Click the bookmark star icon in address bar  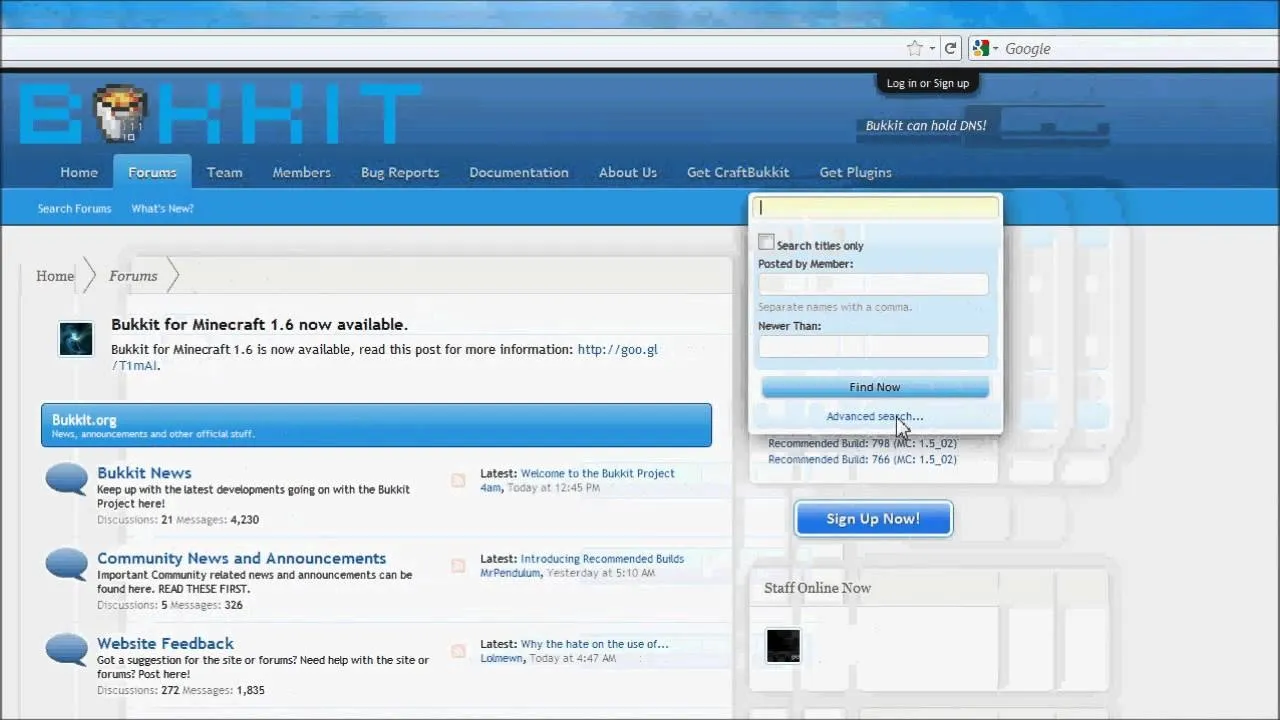pos(914,48)
